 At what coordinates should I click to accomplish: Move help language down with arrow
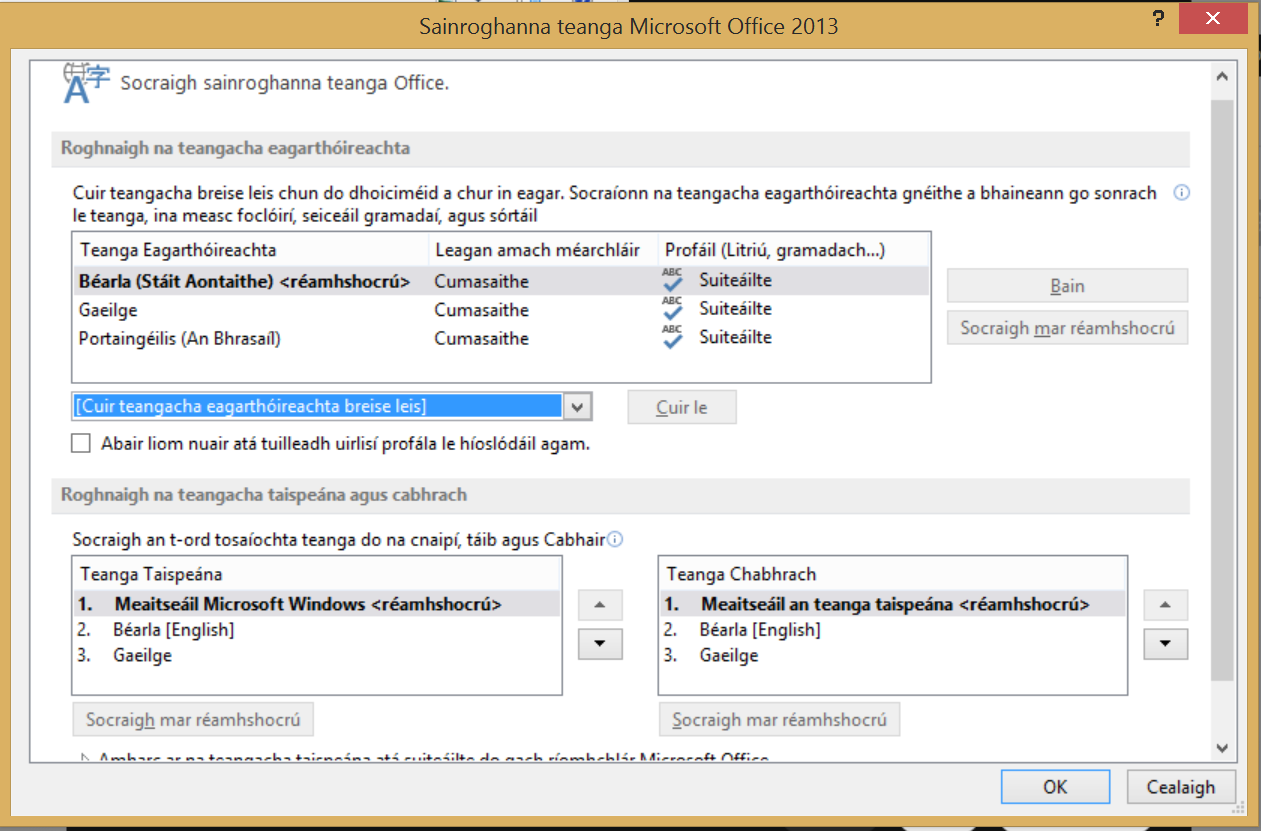(1166, 644)
